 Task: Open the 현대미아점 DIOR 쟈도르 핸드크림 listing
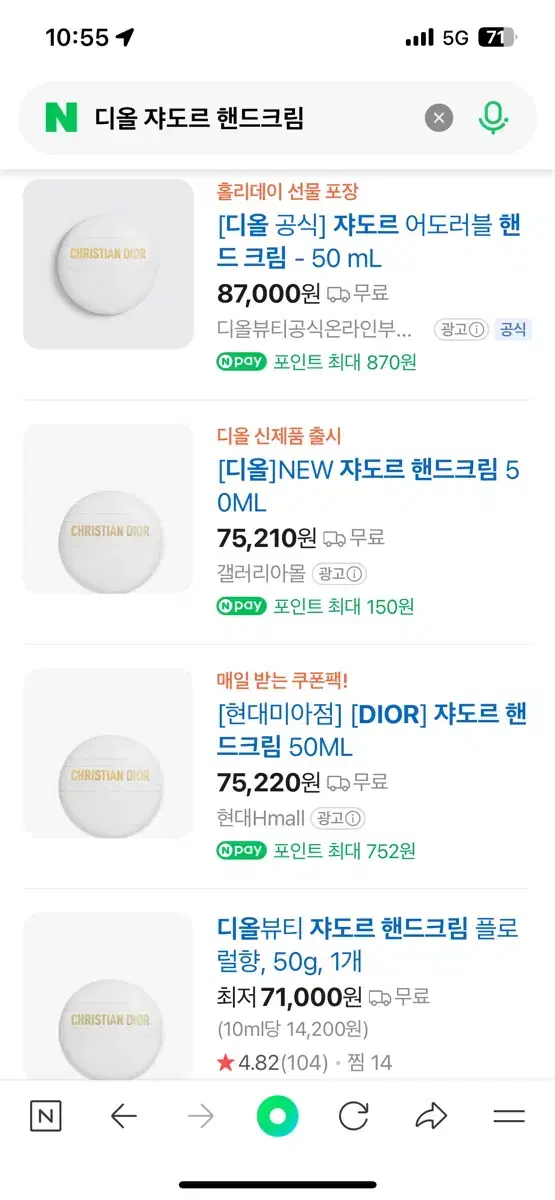(x=372, y=730)
